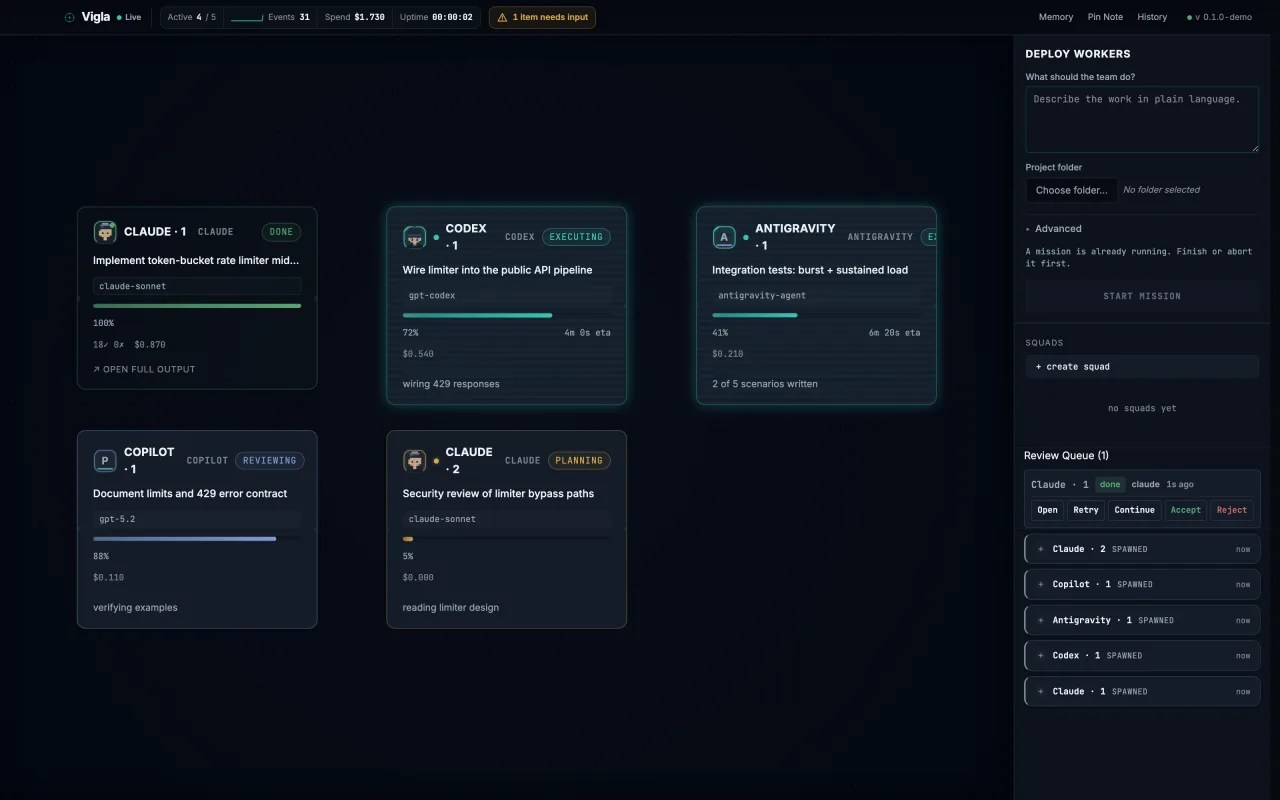Image resolution: width=1280 pixels, height=800 pixels.
Task: Click 'Security review of limiter bypass paths' title
Action: tap(498, 494)
